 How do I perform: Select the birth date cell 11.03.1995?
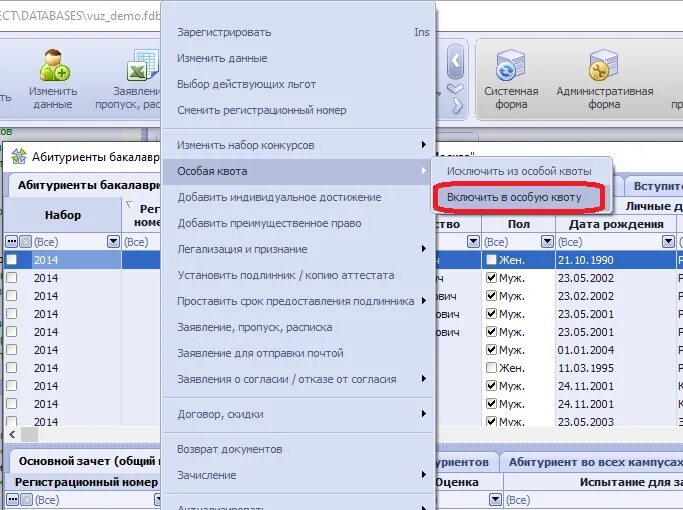tap(616, 368)
